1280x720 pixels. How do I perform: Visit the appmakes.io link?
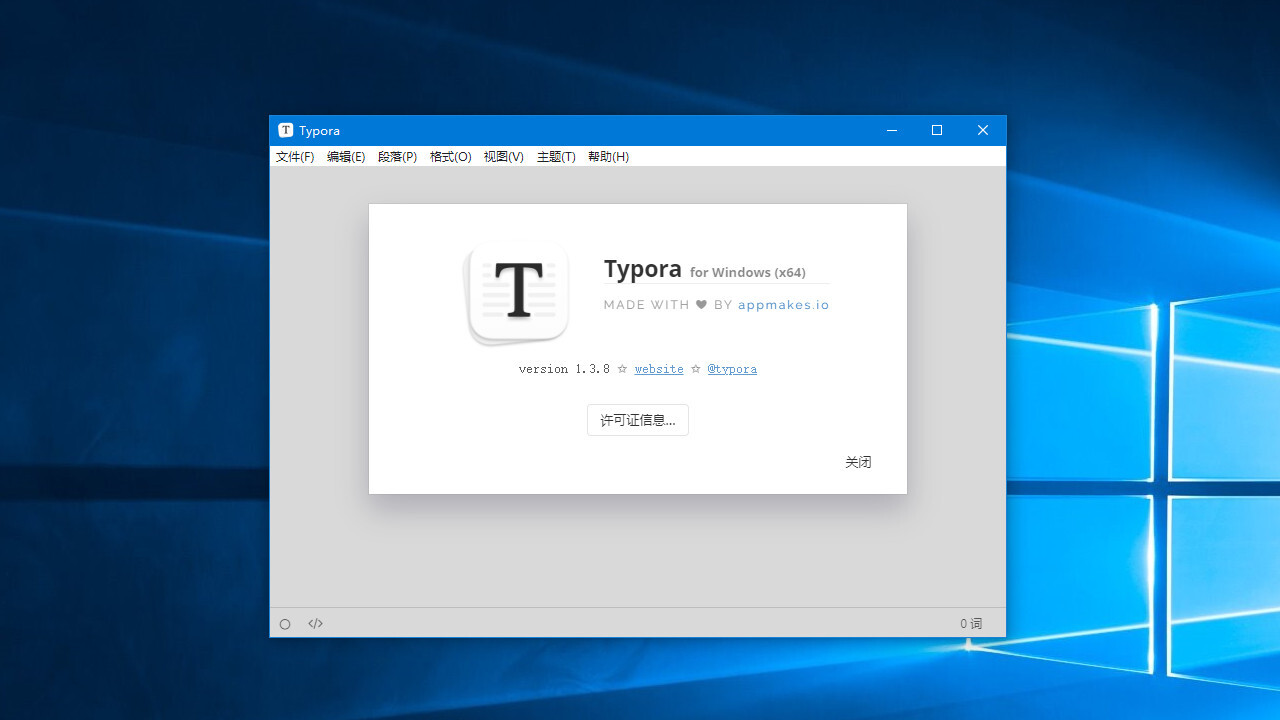pyautogui.click(x=783, y=304)
